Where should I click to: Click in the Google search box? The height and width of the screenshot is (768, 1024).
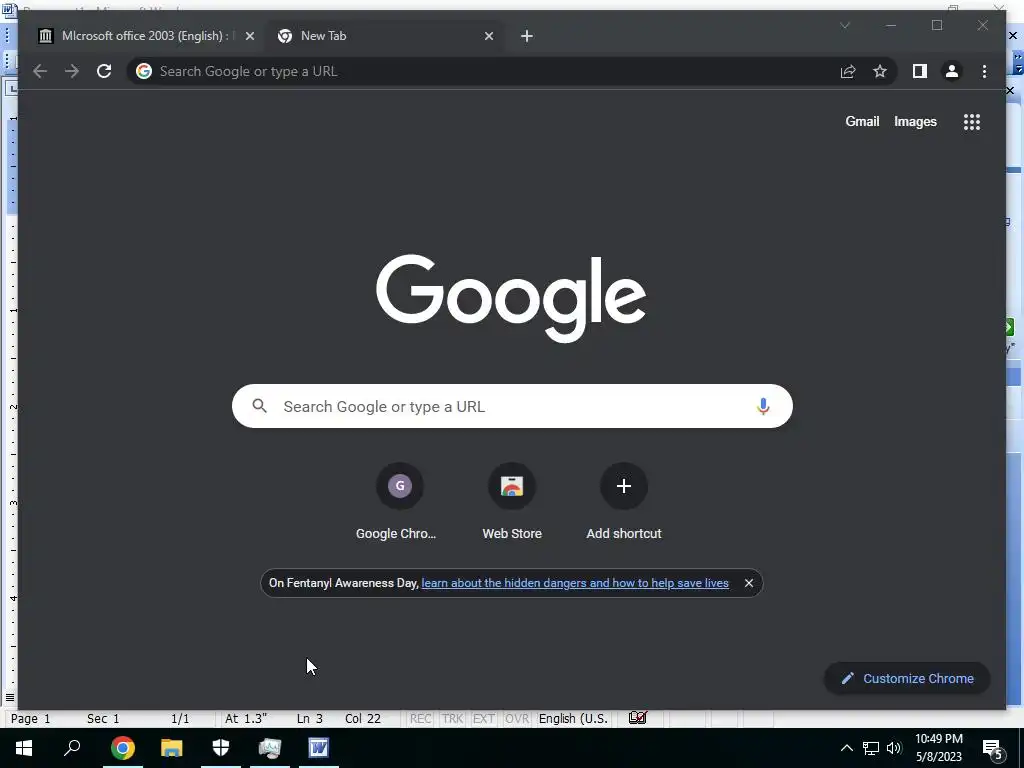coord(512,406)
